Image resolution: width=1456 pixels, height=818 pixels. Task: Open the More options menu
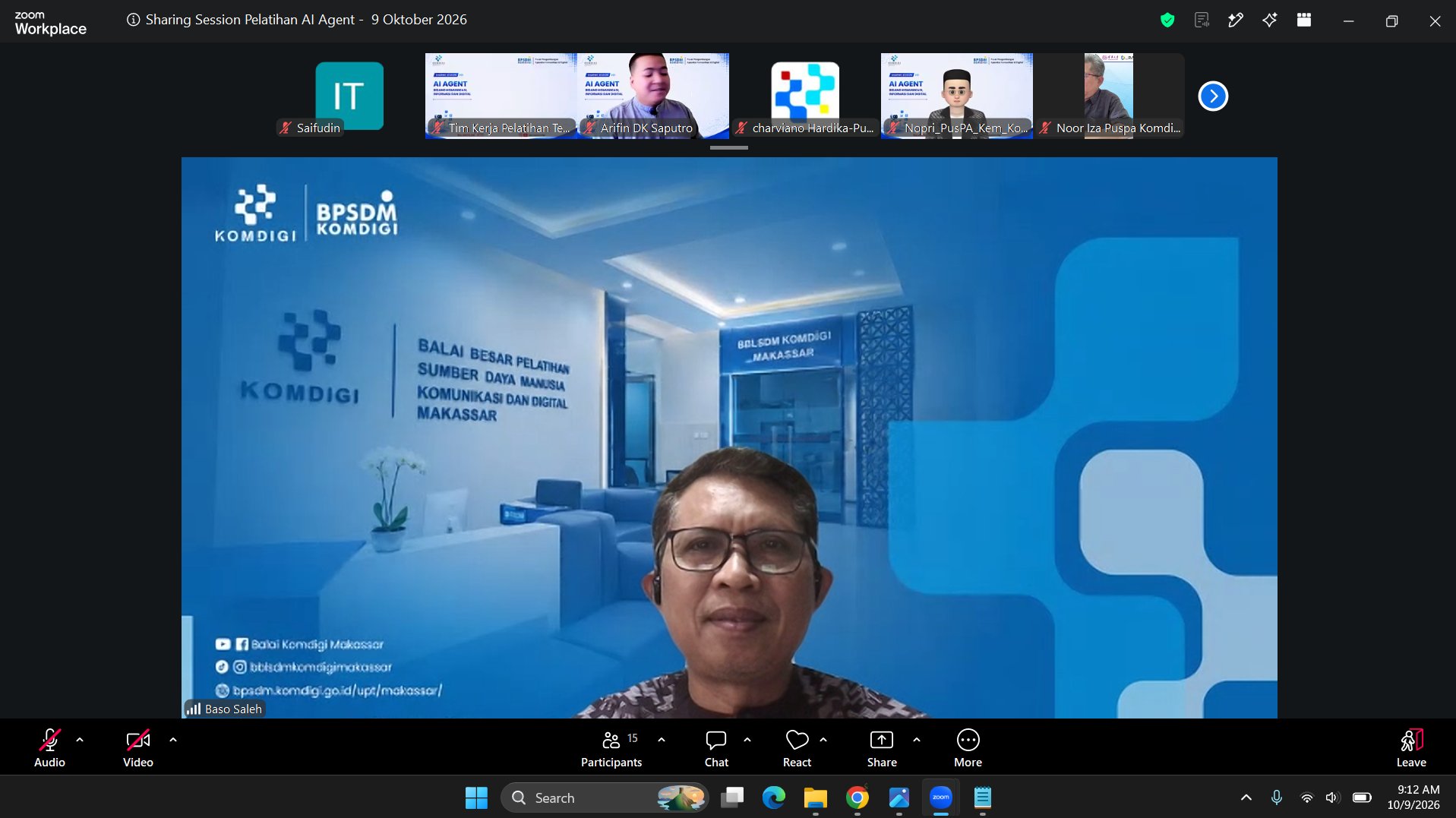968,747
